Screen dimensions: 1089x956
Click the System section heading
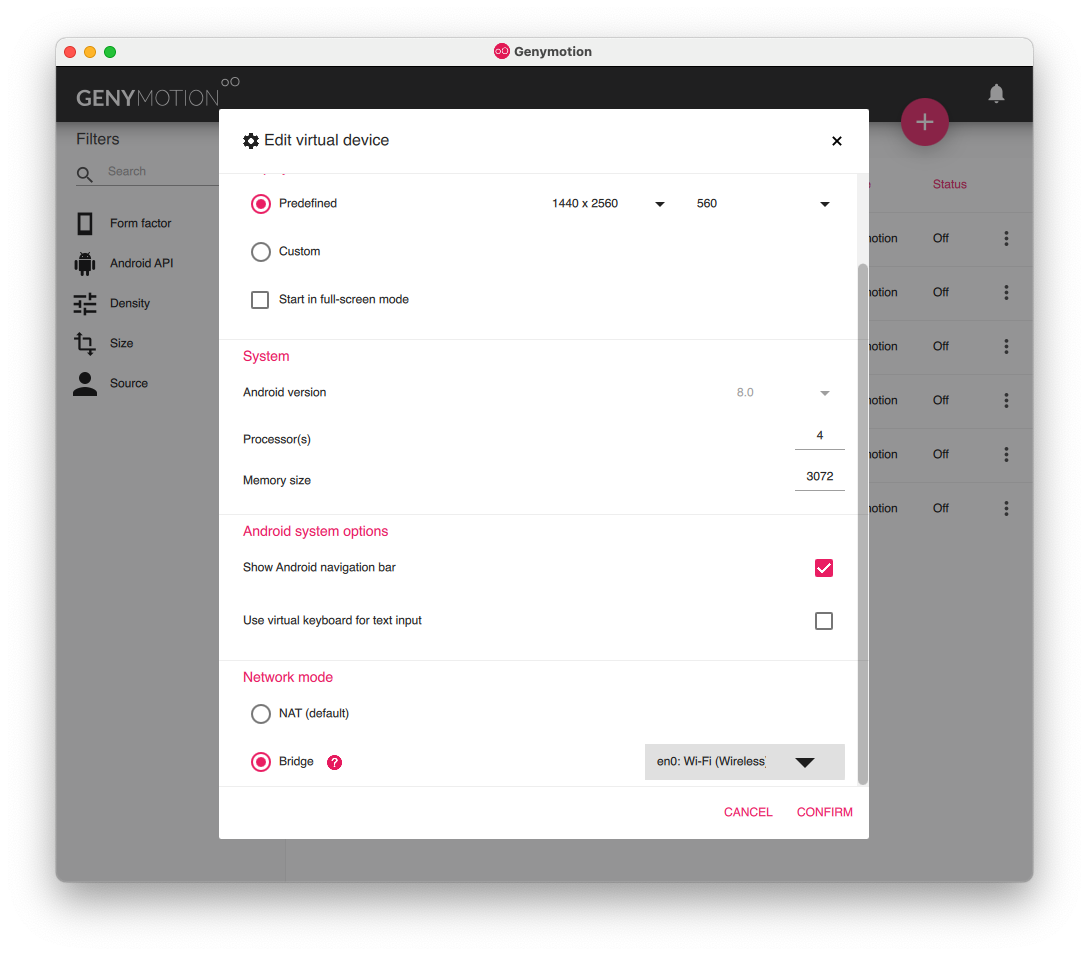[x=266, y=356]
